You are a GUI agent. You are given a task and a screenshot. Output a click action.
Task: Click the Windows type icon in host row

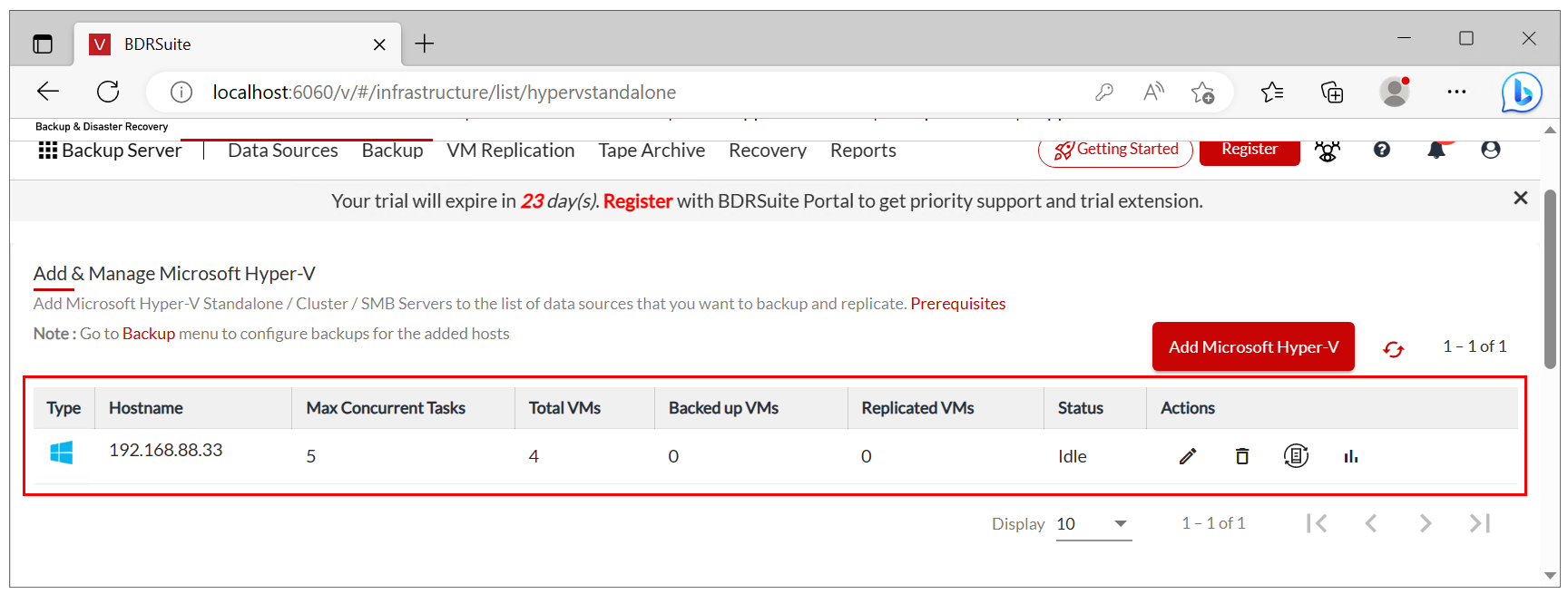click(x=62, y=453)
